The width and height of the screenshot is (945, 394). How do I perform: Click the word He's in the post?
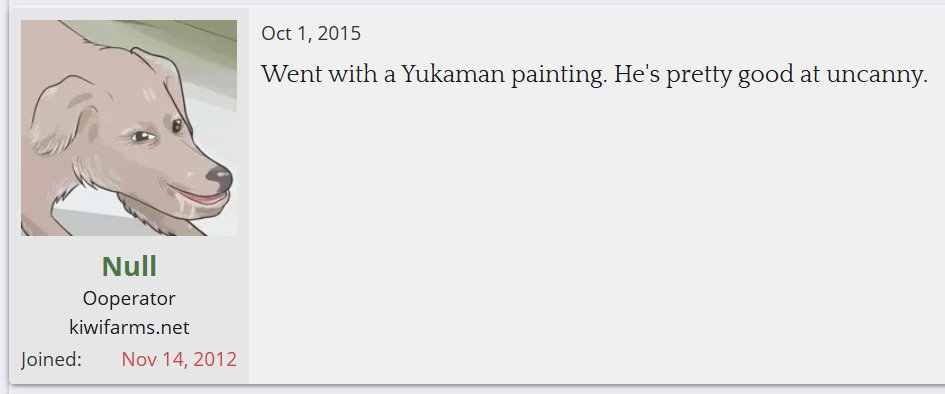(x=638, y=75)
